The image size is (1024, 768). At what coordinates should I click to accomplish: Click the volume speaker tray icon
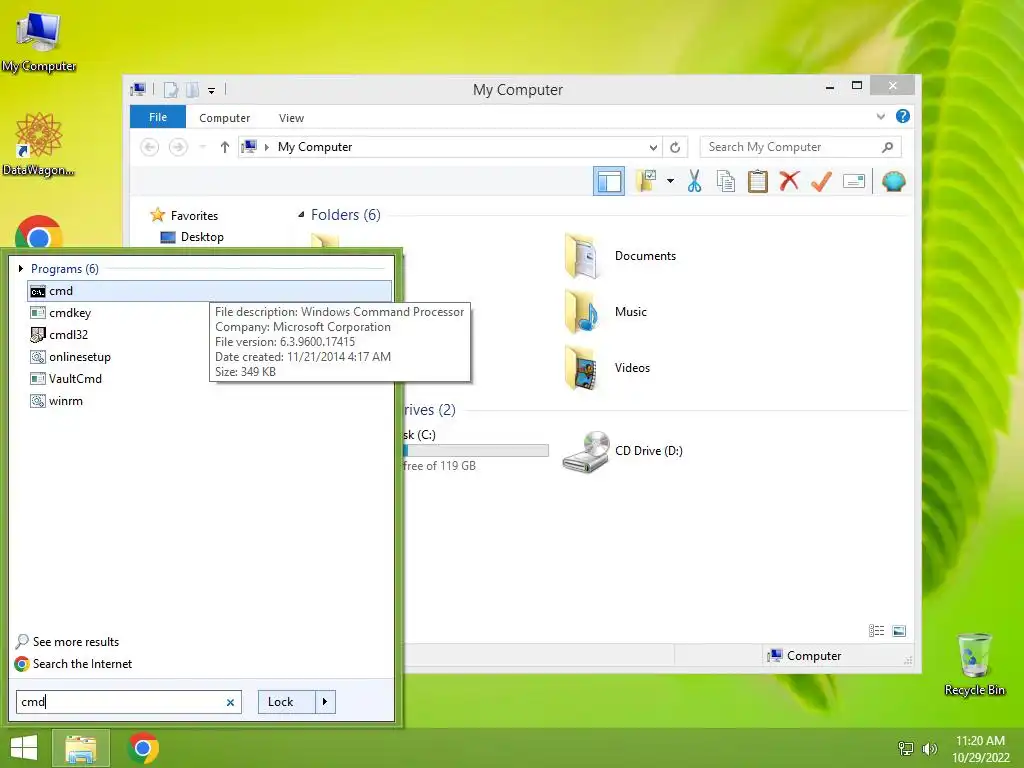coord(929,748)
